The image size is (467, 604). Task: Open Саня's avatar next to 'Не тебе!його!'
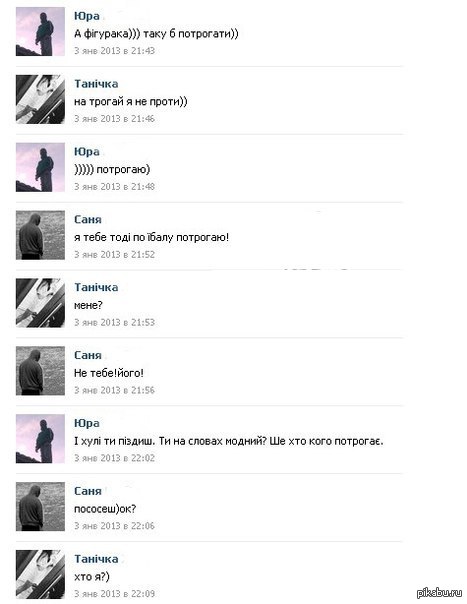click(x=40, y=371)
